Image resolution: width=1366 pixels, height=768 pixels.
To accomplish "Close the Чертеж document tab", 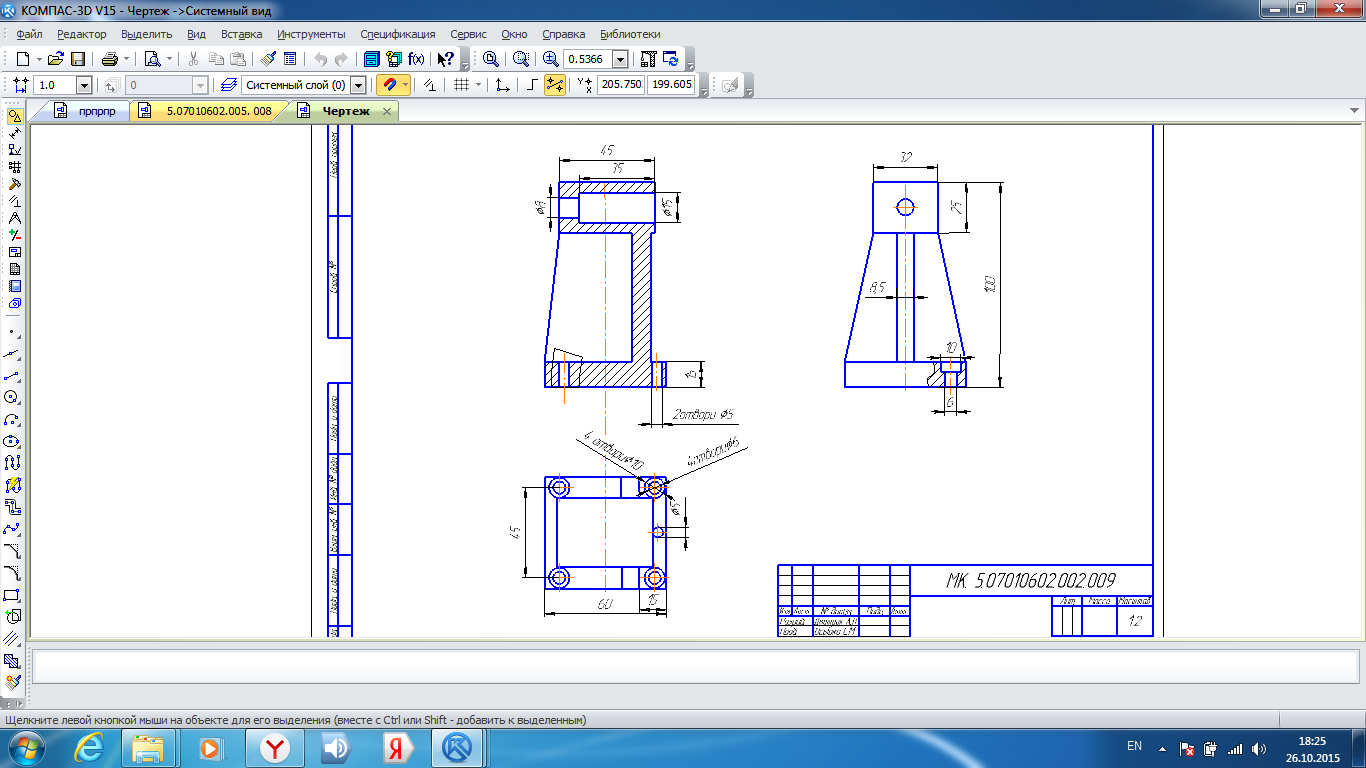I will (387, 111).
